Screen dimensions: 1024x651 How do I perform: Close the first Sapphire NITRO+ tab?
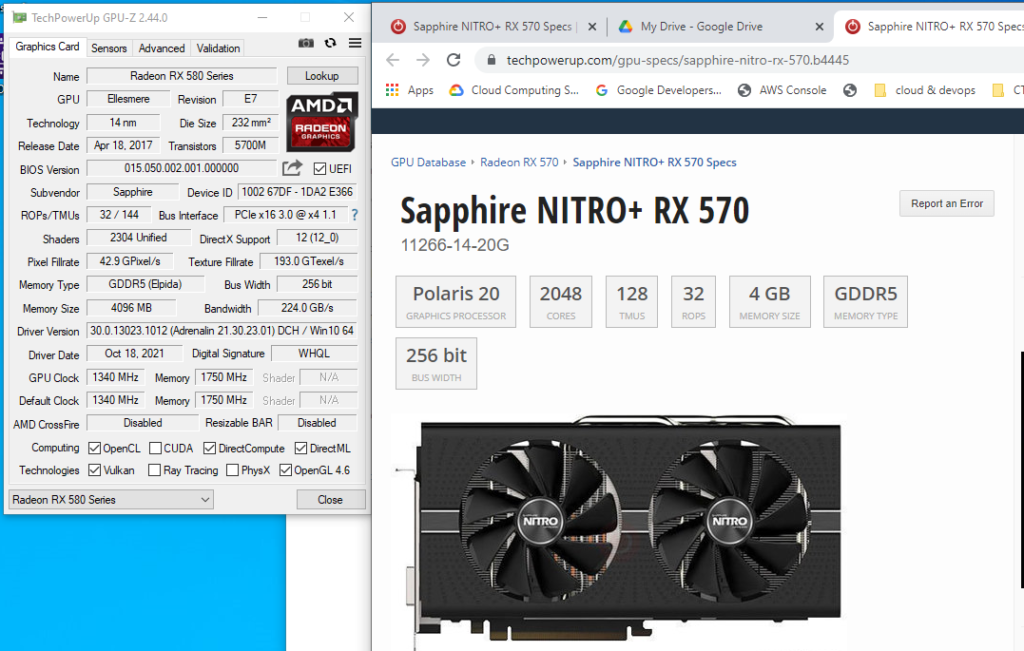click(592, 27)
